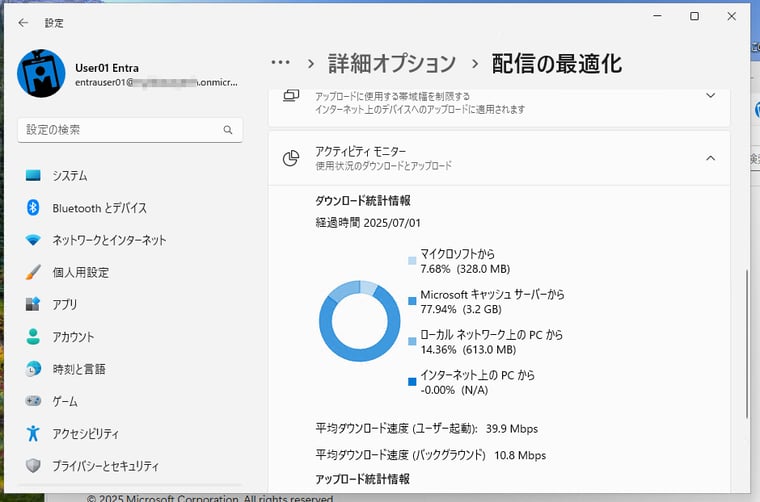Expand the upload bandwidth limit section
The image size is (760, 502).
click(x=710, y=95)
